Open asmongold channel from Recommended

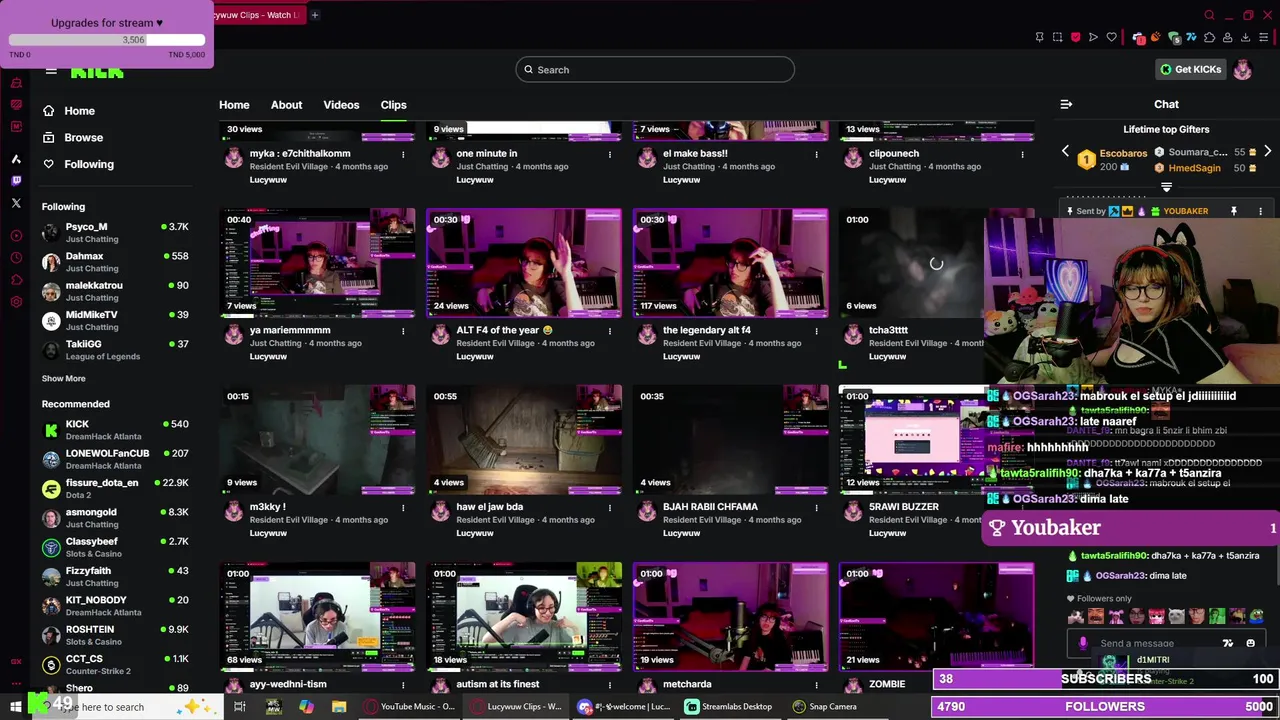click(115, 518)
